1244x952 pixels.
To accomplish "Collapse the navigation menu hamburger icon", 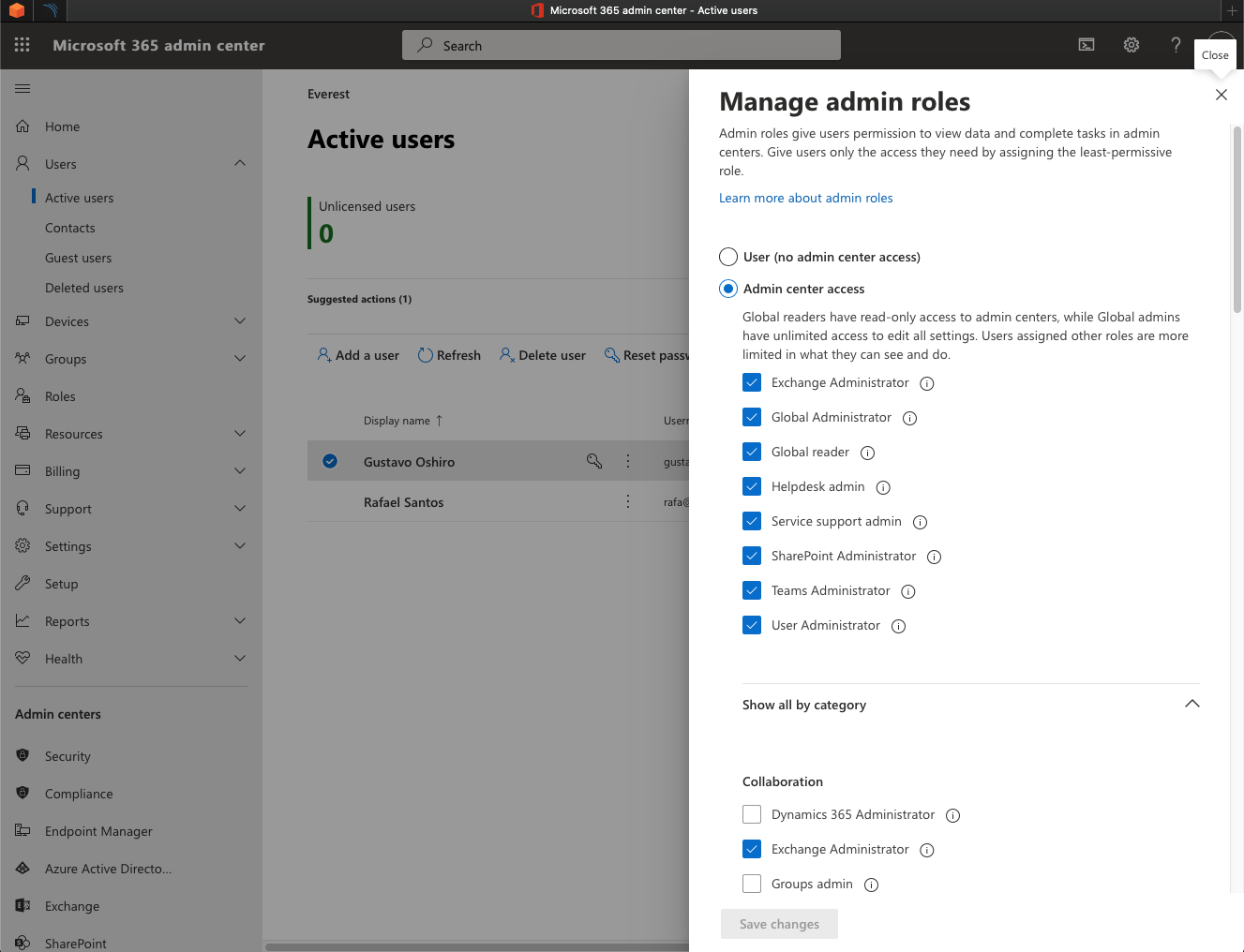I will pos(22,89).
